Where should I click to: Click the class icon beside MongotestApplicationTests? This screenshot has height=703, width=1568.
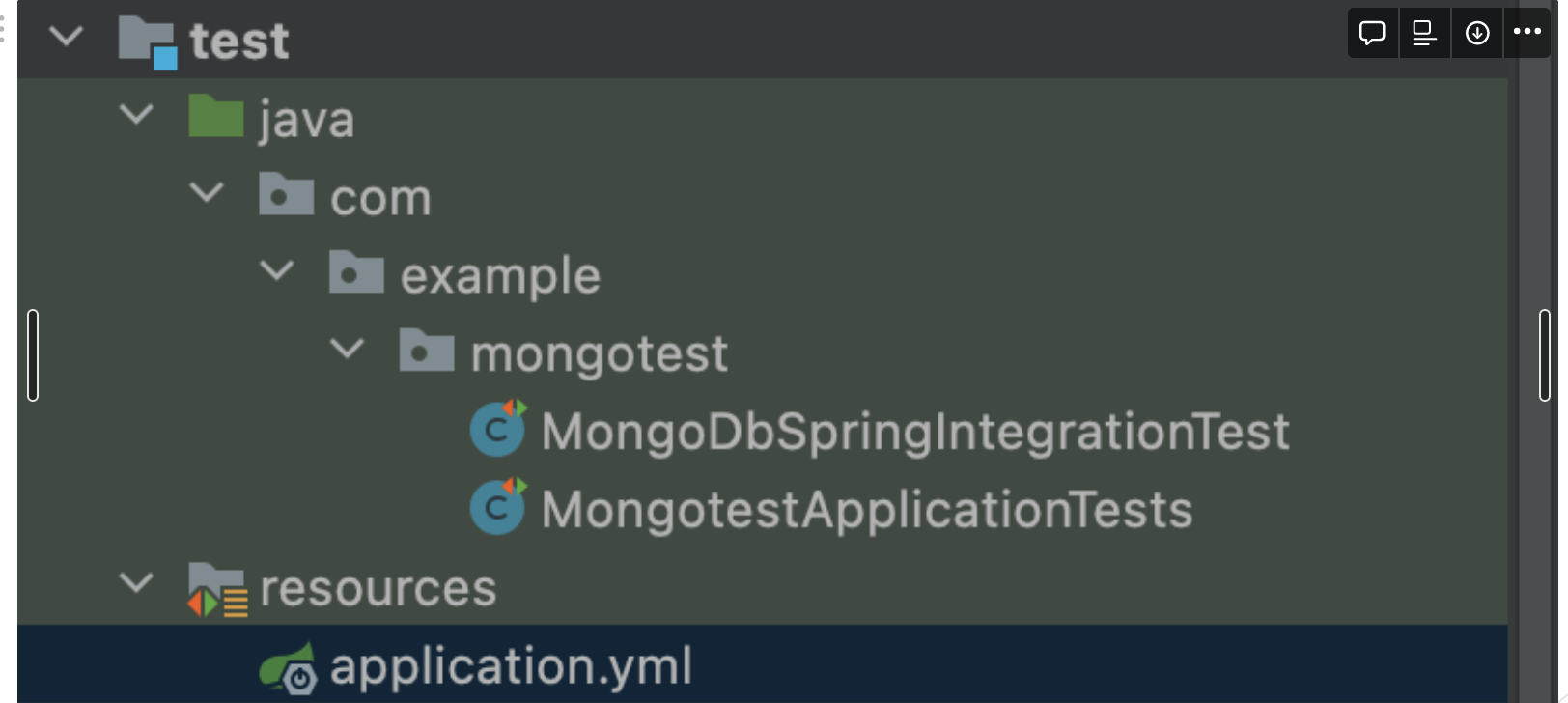coord(496,507)
